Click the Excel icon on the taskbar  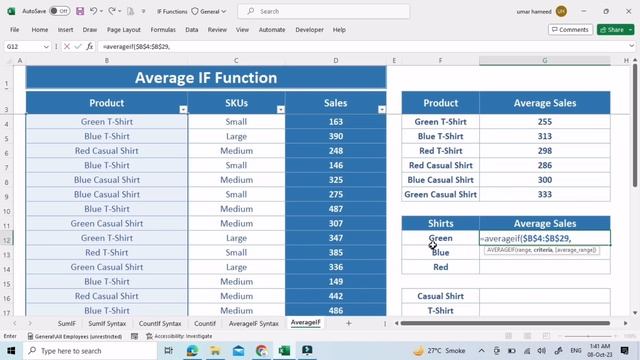[284, 351]
